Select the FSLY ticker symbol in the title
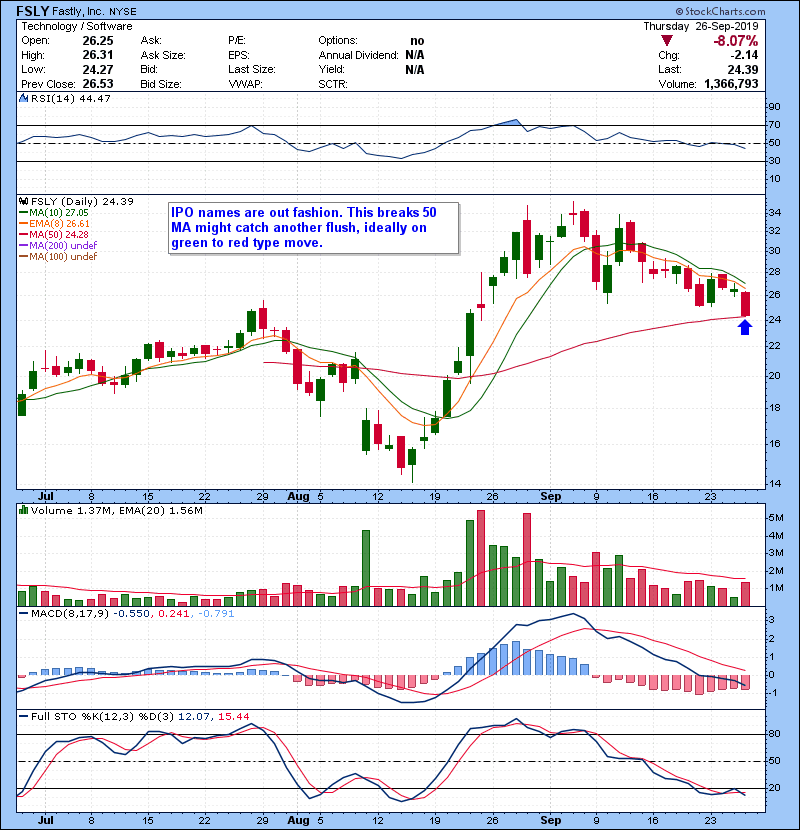The image size is (800, 830). pyautogui.click(x=33, y=11)
